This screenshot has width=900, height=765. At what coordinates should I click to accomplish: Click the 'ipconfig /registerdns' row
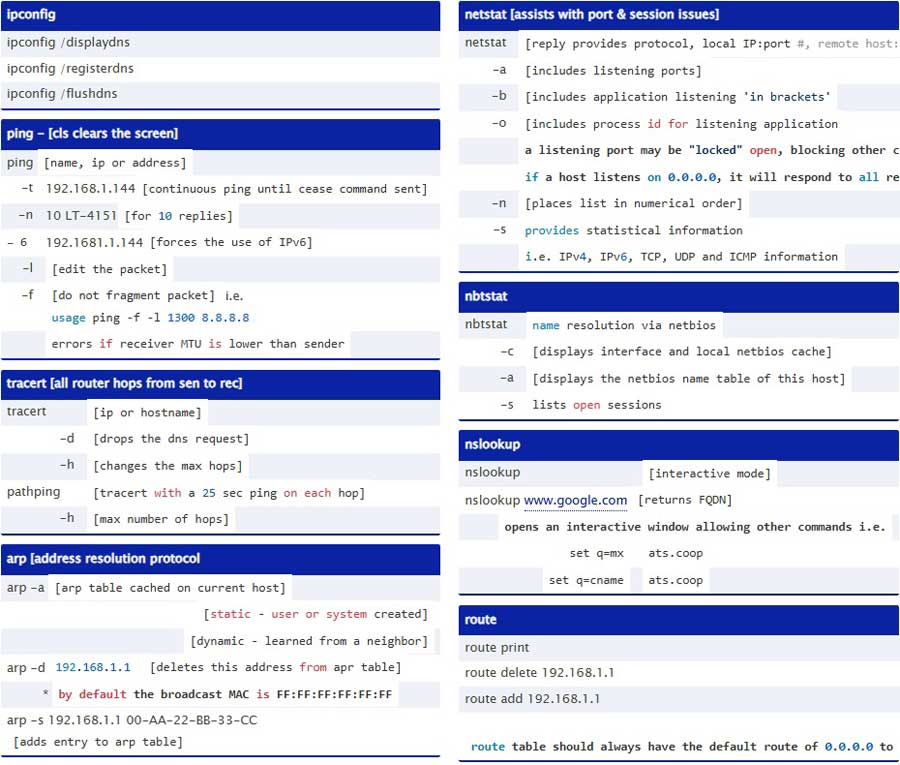coord(220,69)
